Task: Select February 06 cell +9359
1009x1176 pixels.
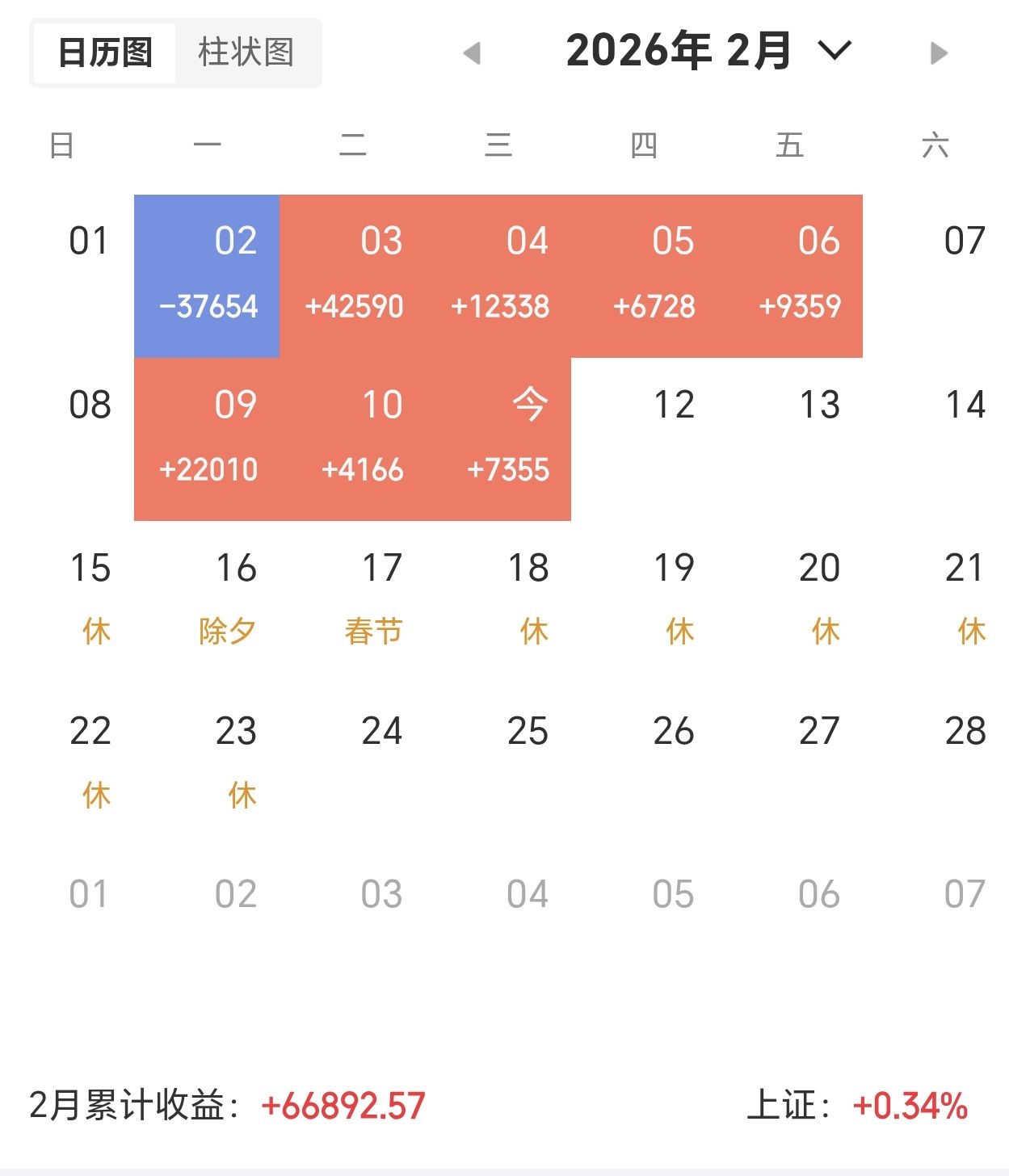Action: (791, 275)
